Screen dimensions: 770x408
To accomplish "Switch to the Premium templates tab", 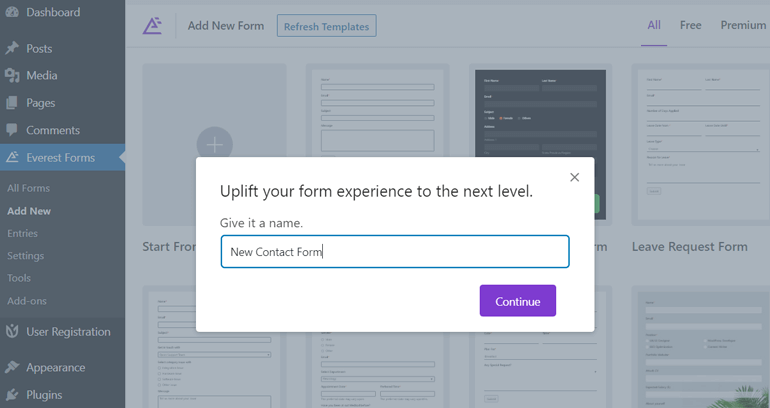I will pyautogui.click(x=743, y=25).
